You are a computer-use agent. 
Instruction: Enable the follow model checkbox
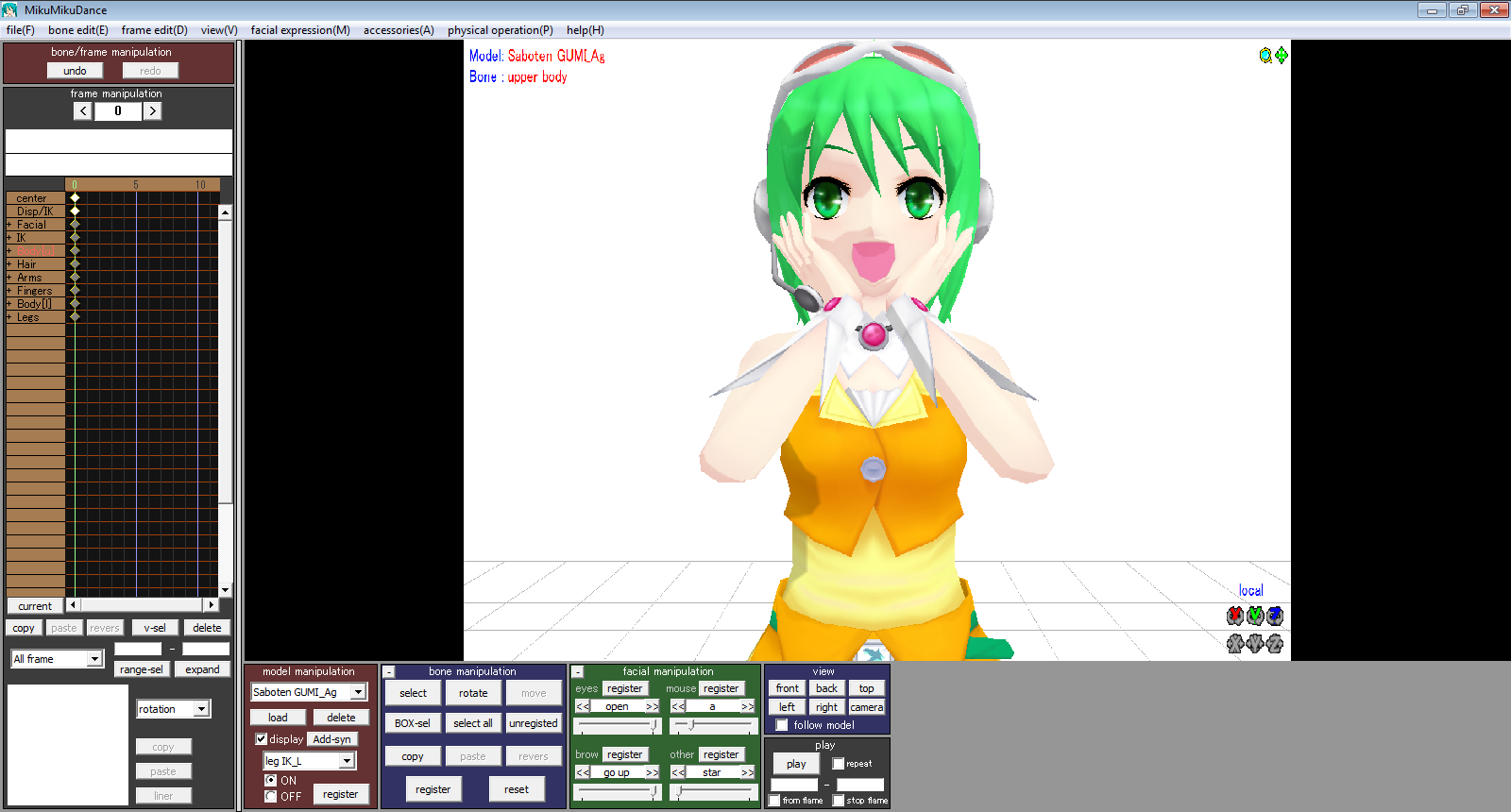782,725
